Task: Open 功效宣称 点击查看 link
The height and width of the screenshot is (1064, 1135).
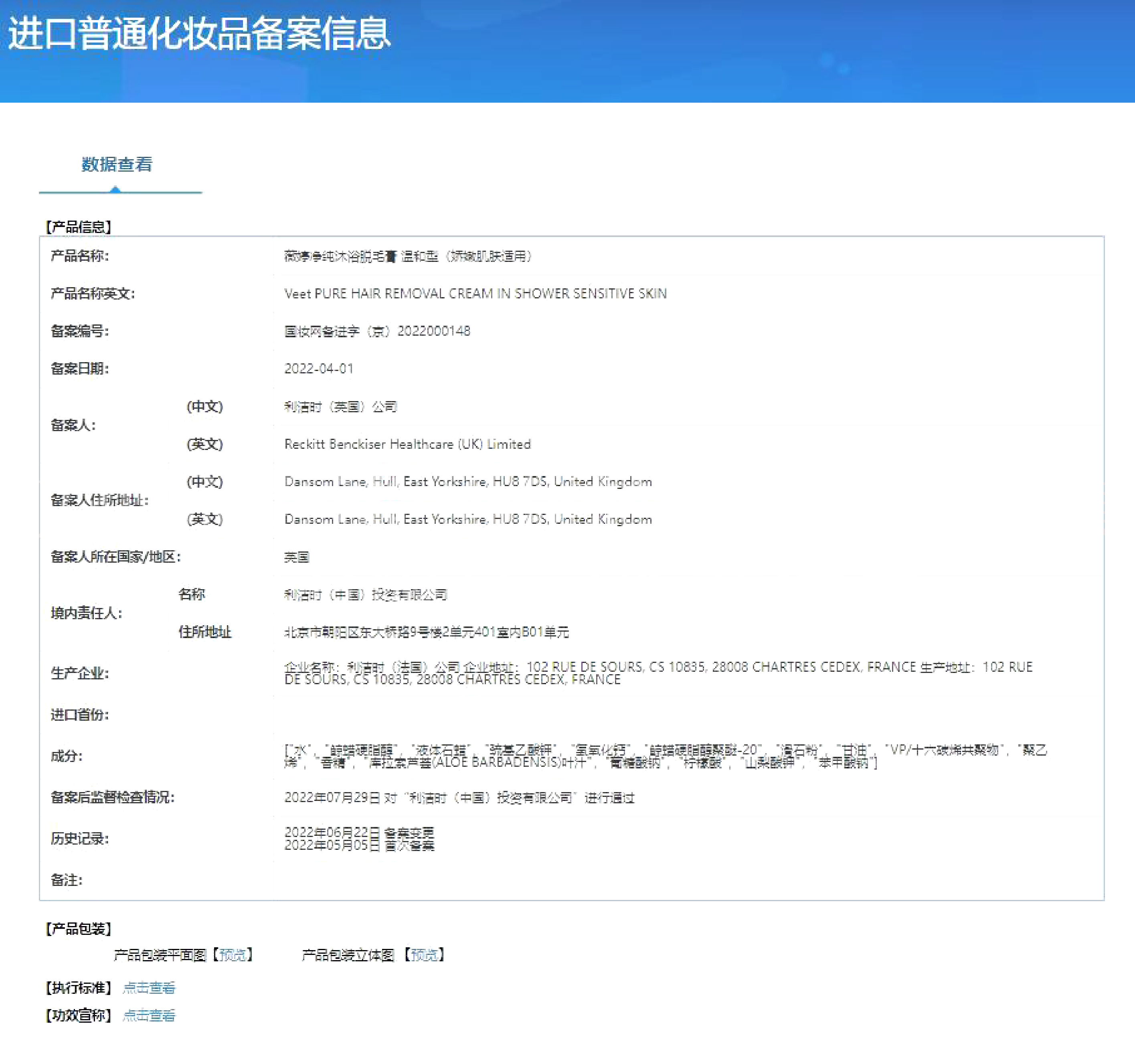Action: (149, 1015)
